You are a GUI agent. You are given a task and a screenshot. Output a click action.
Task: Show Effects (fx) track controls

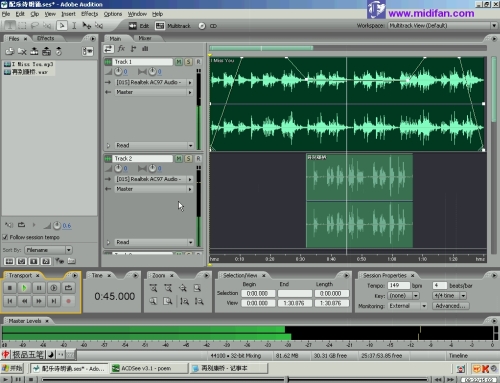(x=121, y=49)
